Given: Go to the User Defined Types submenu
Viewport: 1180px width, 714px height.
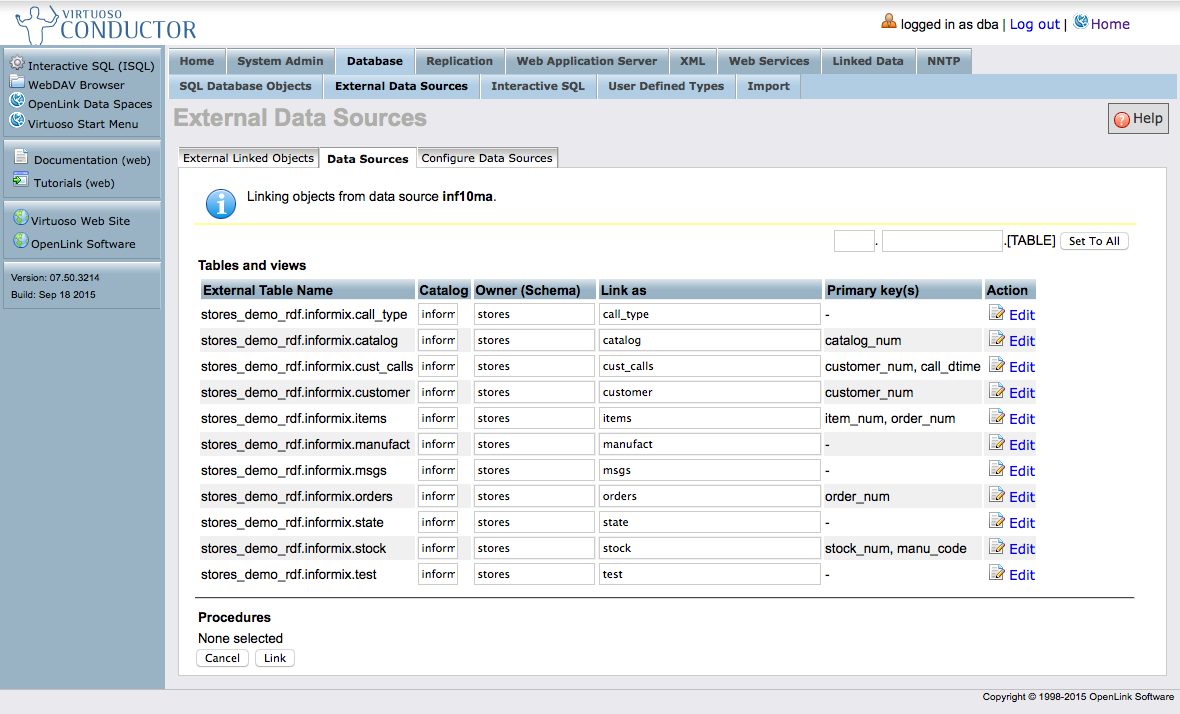Looking at the screenshot, I should pyautogui.click(x=666, y=86).
